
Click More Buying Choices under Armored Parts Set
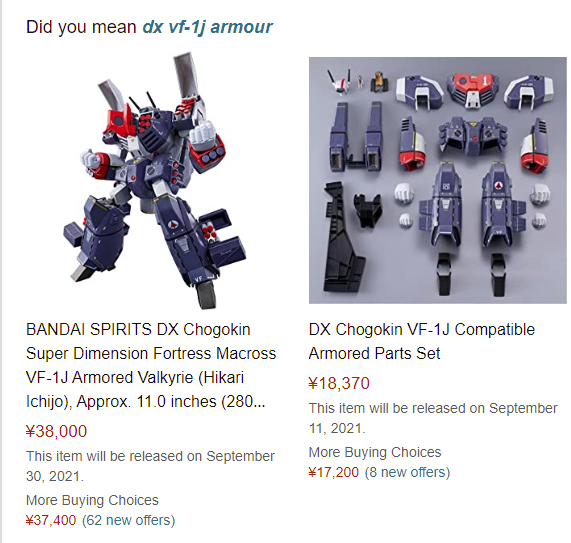(375, 452)
